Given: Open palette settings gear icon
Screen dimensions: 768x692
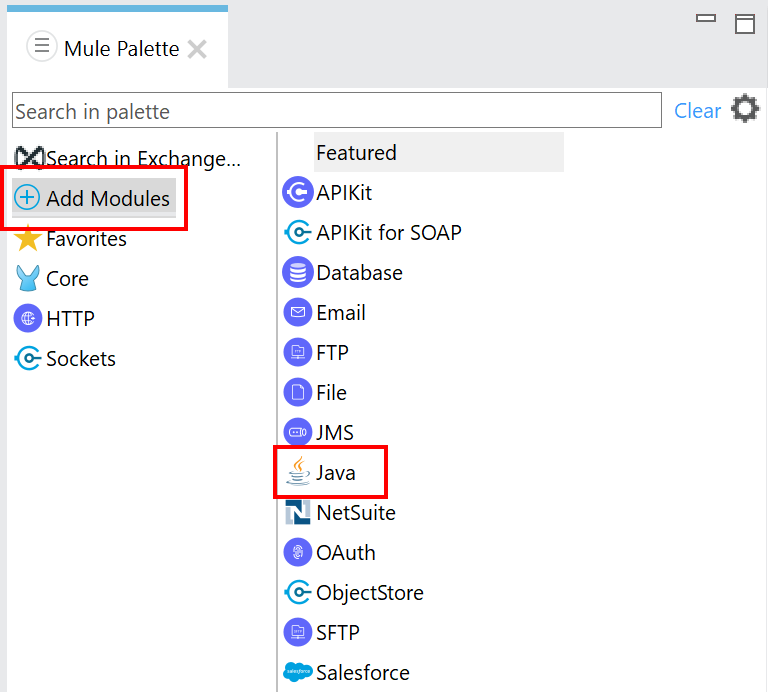Looking at the screenshot, I should pos(745,109).
